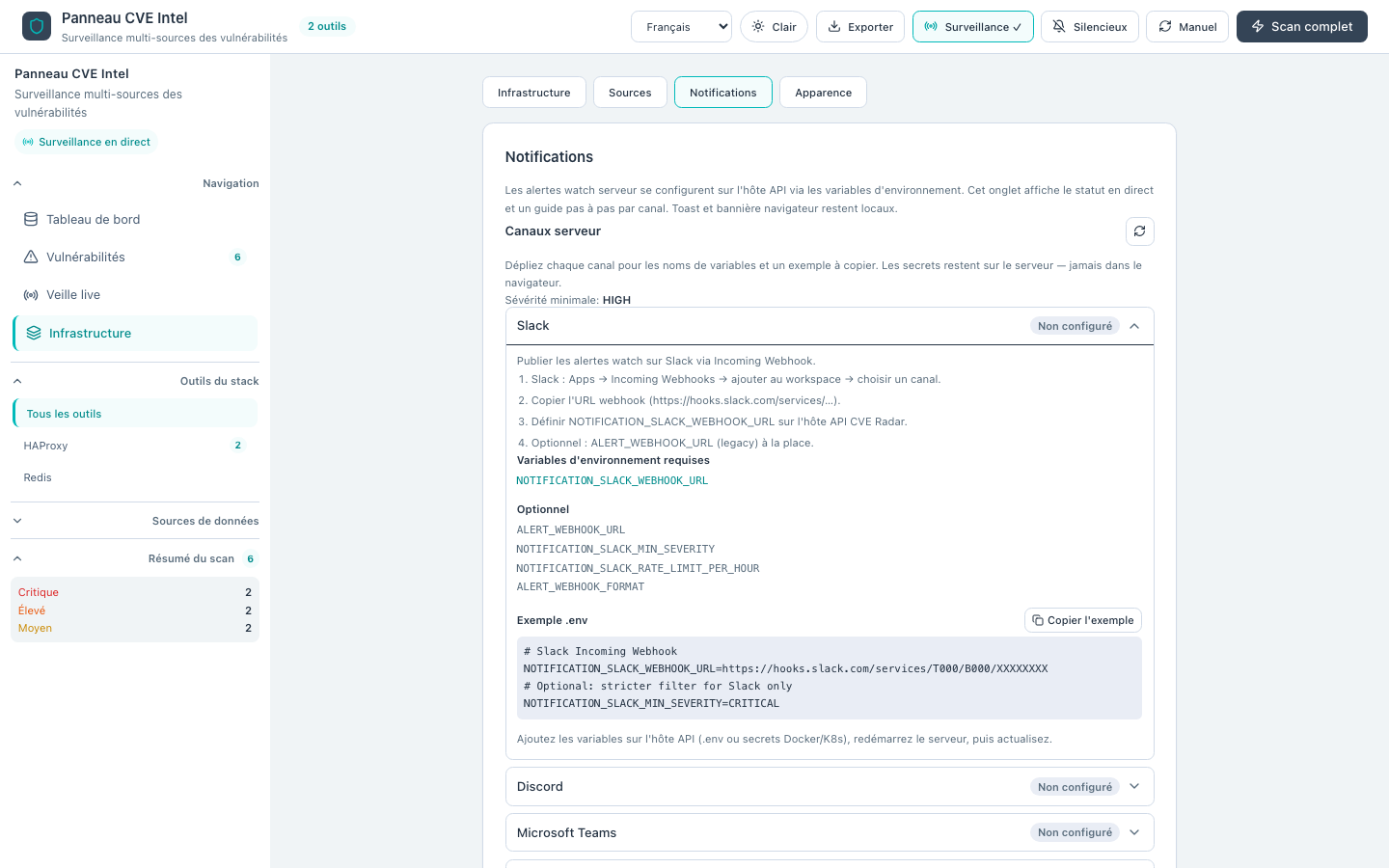
Task: Click ALERT_WEBHOOK_FORMAT variable
Action: [x=581, y=586]
